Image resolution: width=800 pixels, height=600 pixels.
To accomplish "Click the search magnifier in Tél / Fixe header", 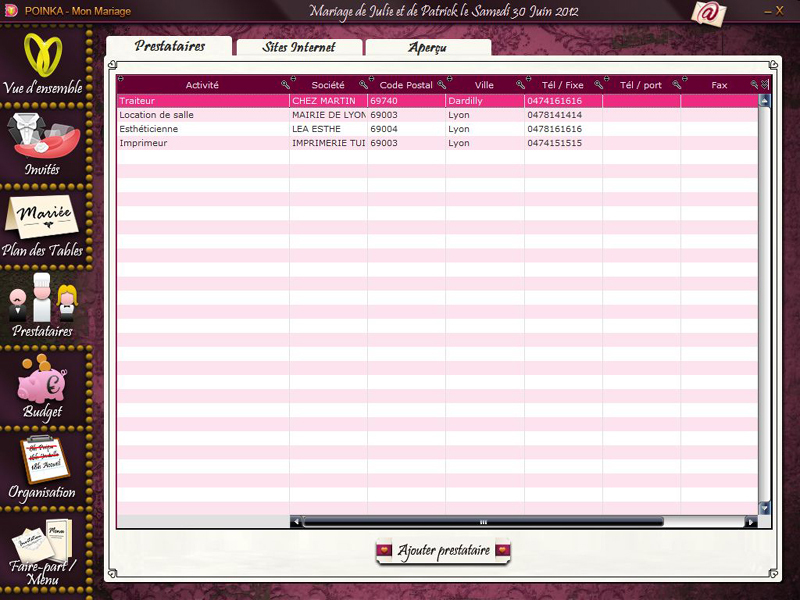I will pyautogui.click(x=598, y=85).
